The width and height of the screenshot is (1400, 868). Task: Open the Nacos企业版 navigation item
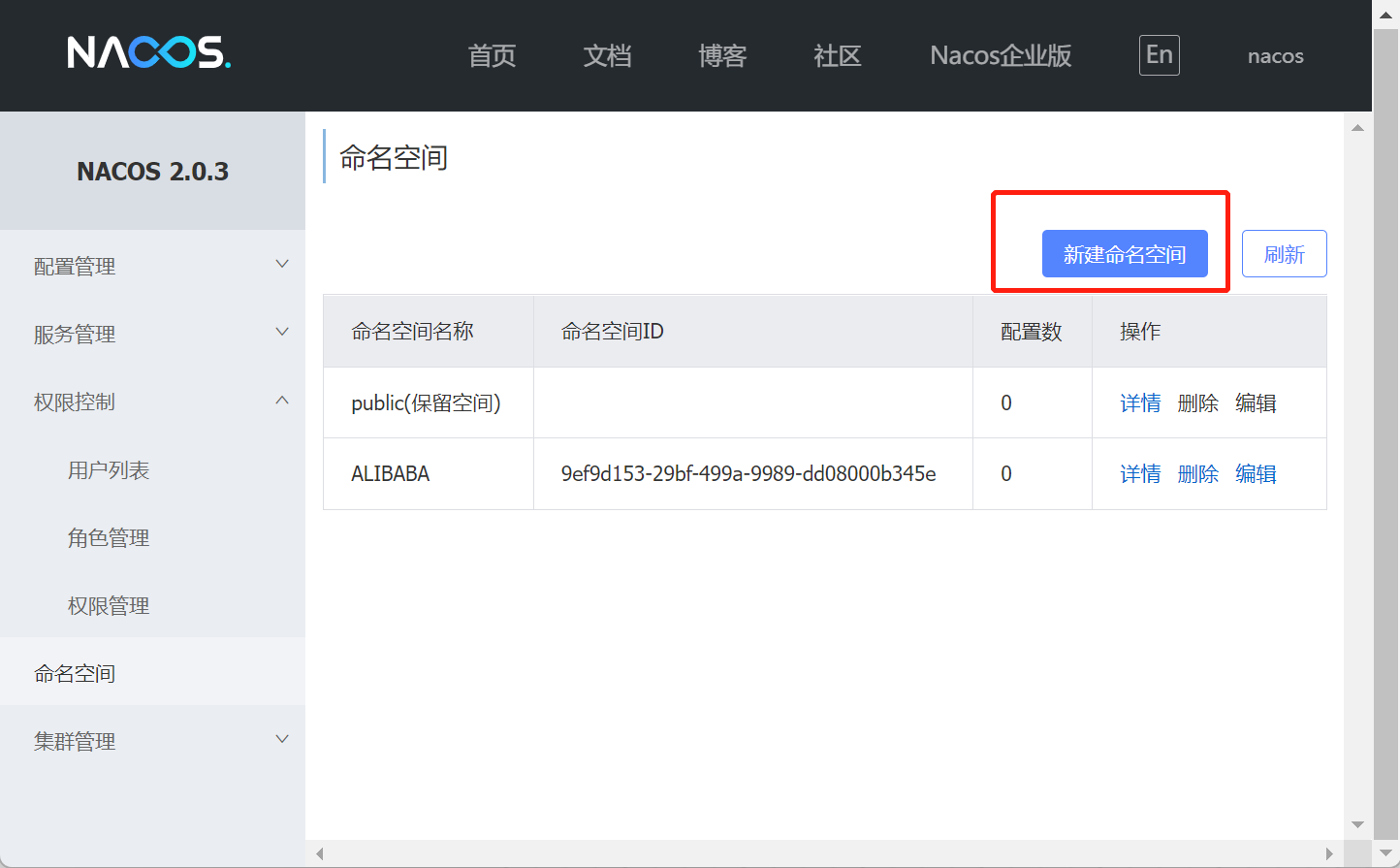point(1000,55)
